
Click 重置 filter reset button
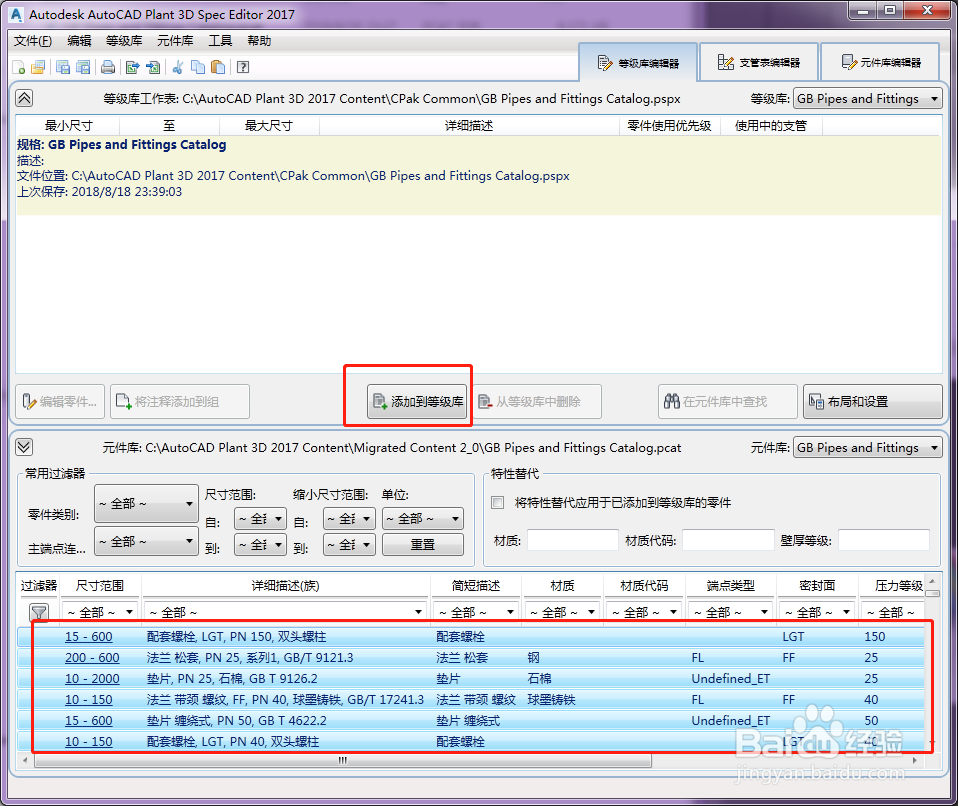[423, 544]
